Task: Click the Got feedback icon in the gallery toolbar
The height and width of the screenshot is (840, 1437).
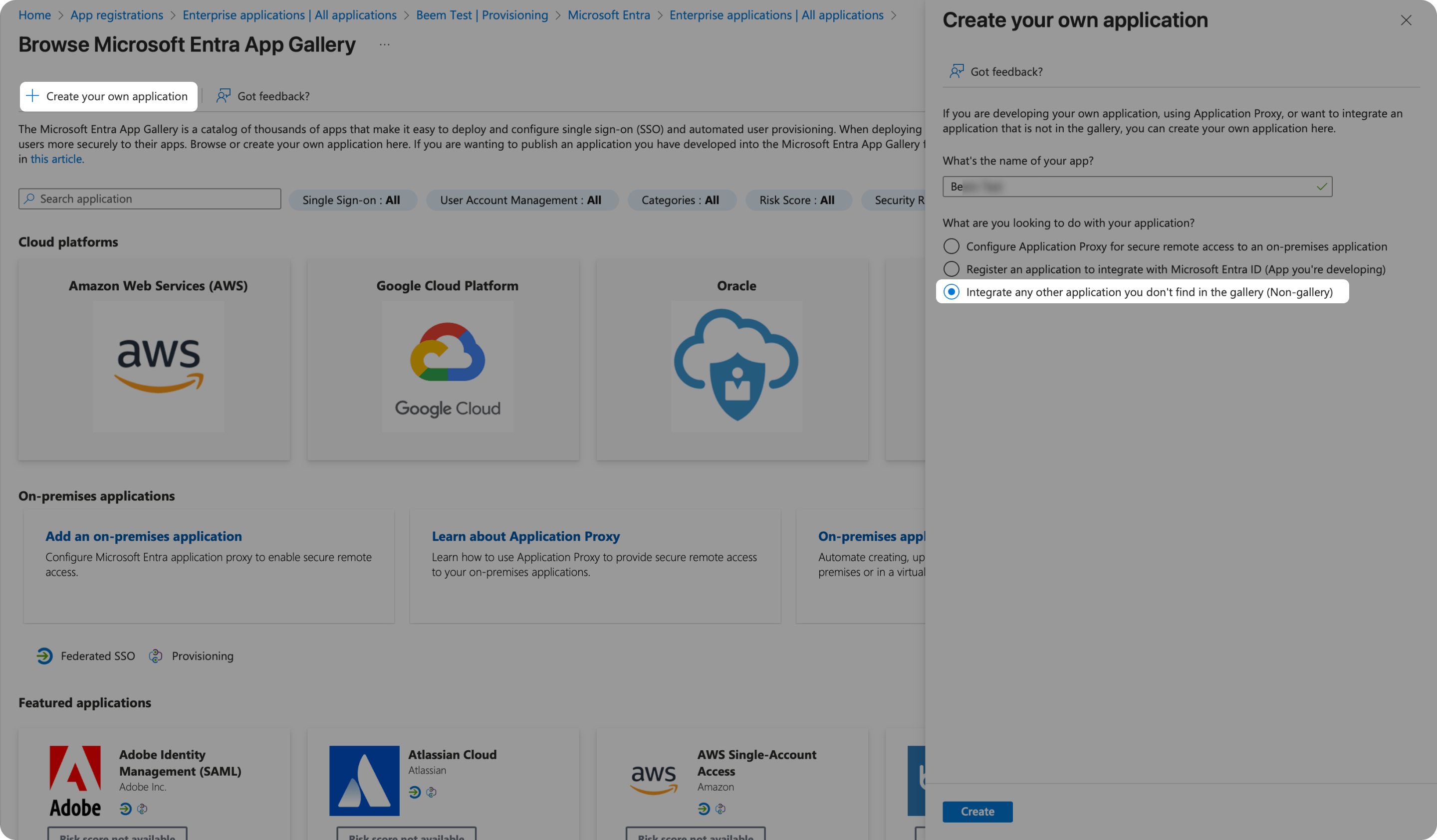Action: pyautogui.click(x=223, y=96)
